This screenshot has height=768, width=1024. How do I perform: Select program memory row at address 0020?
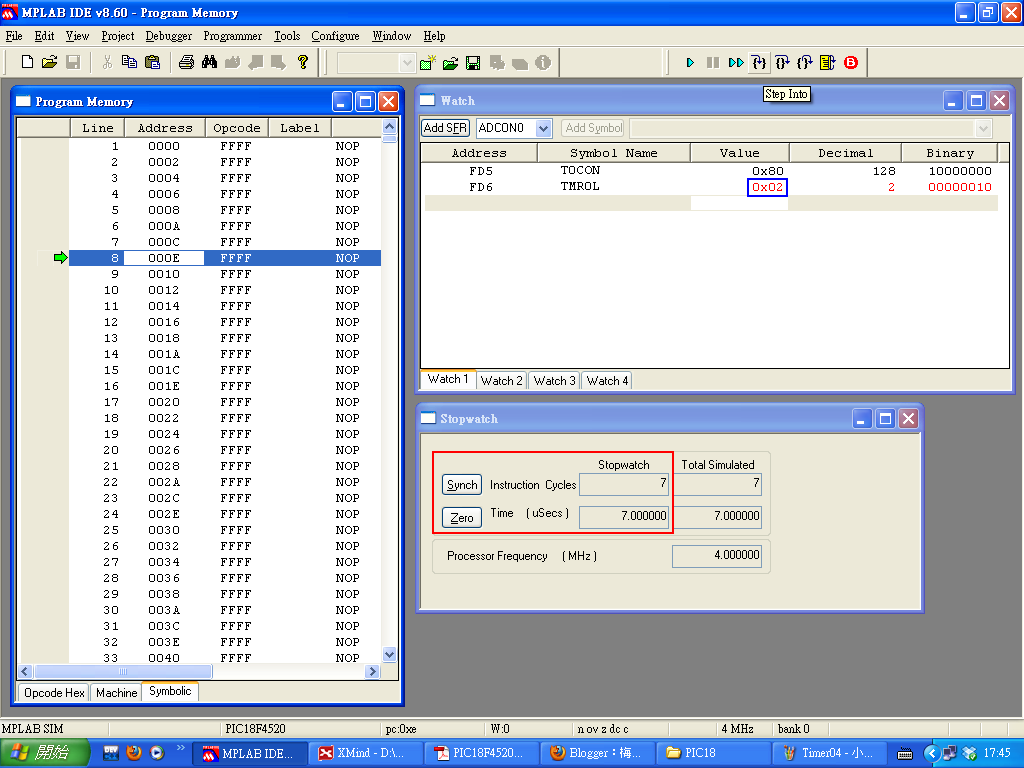click(225, 402)
